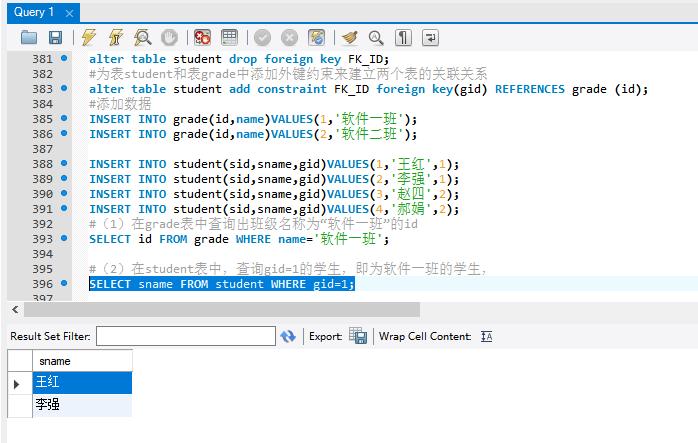Save the script with floppy disk icon
This screenshot has height=443, width=698.
[56, 37]
